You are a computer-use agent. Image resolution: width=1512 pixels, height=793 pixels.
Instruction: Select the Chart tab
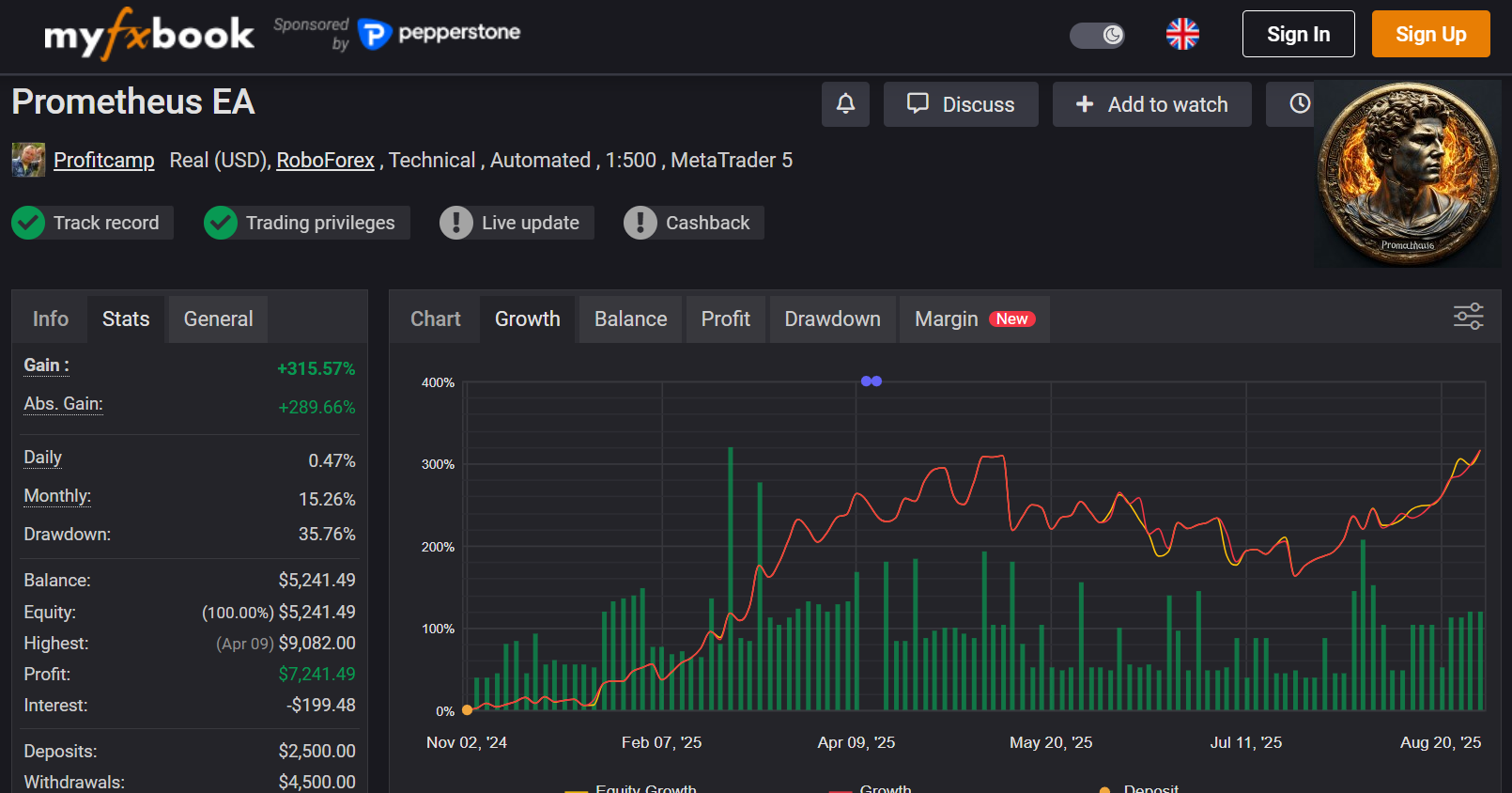pos(436,319)
